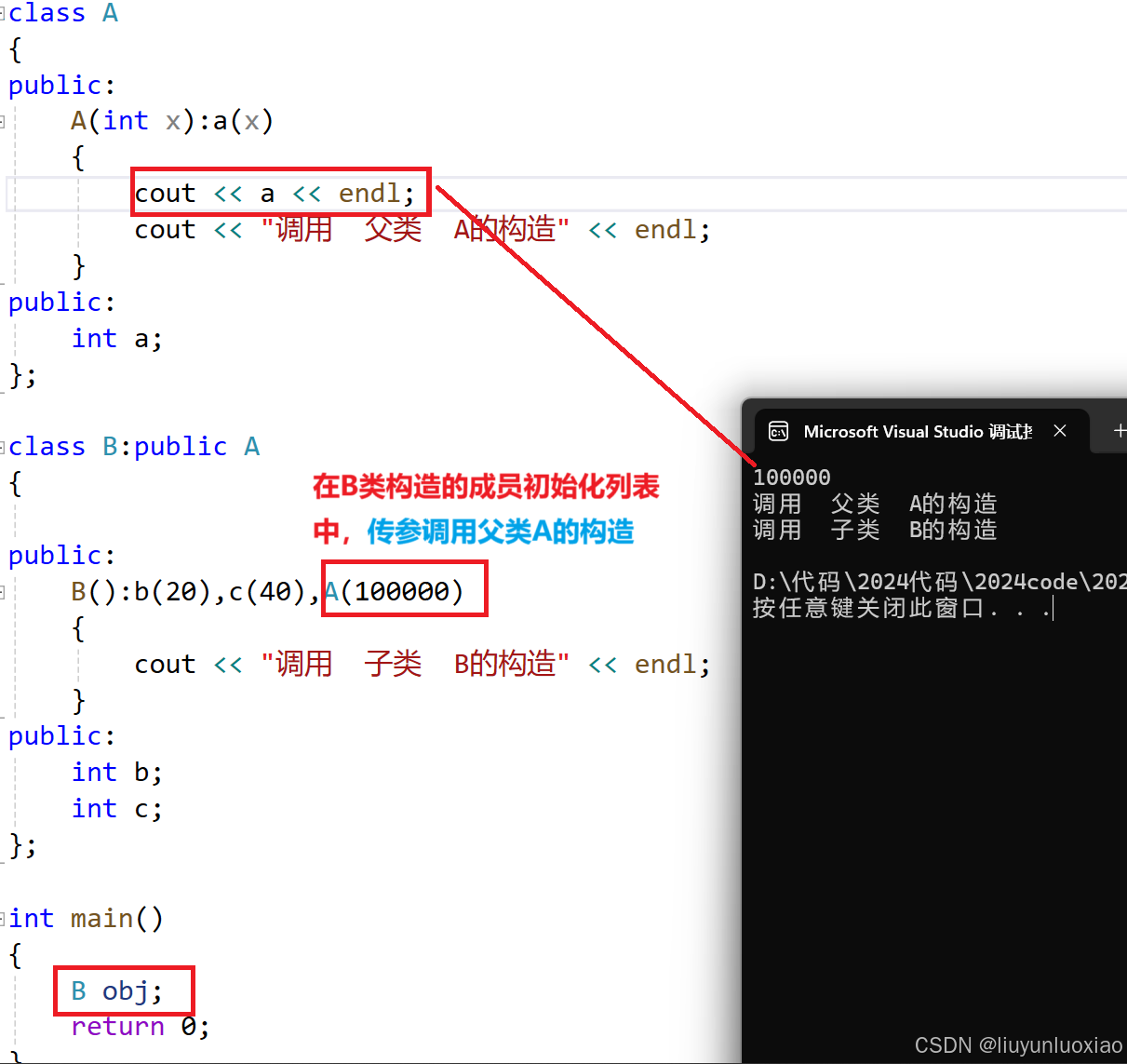Image resolution: width=1127 pixels, height=1064 pixels.
Task: Click the console icon in the debug tab
Action: point(778,431)
